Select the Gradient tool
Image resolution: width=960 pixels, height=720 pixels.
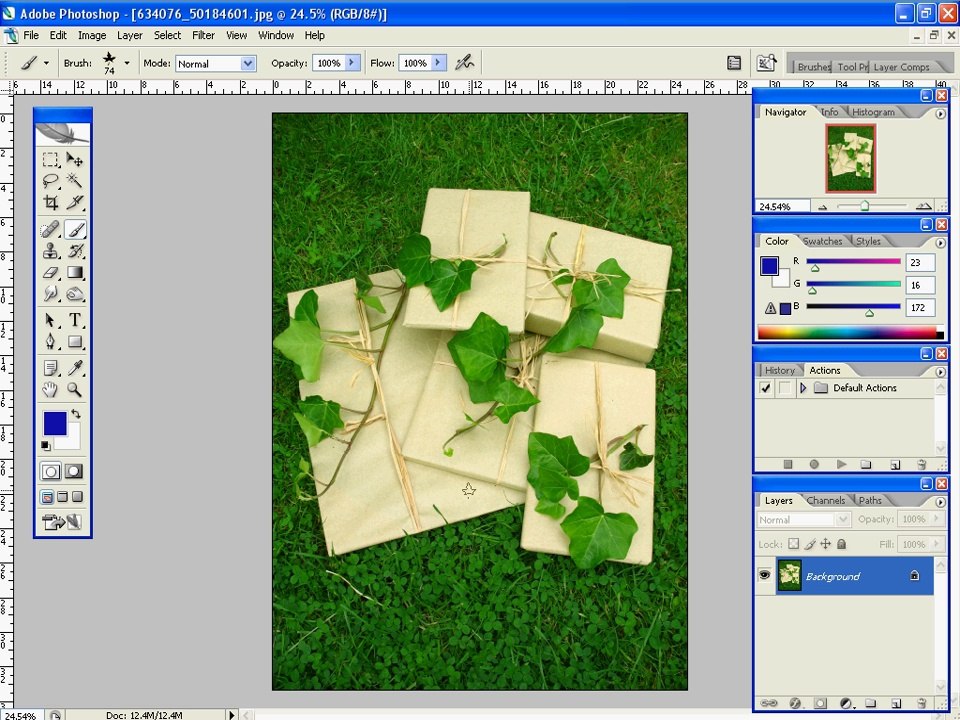(x=75, y=272)
